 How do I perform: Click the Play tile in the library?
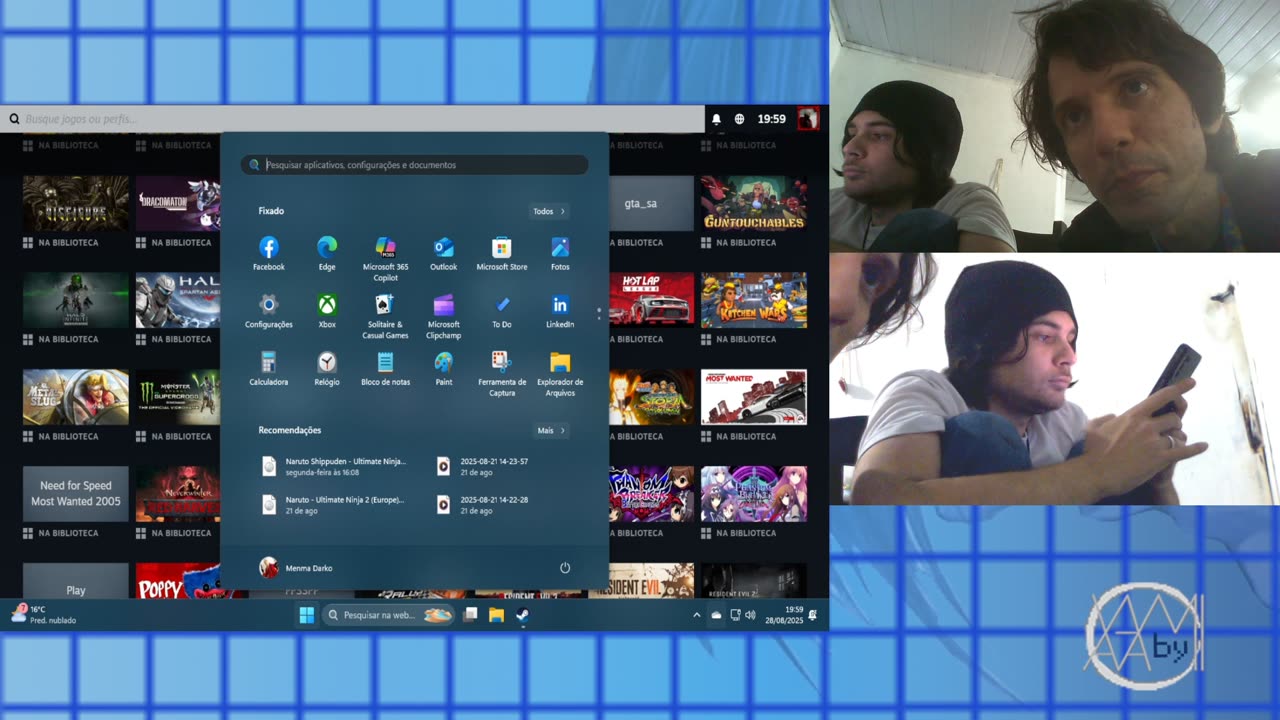click(76, 581)
